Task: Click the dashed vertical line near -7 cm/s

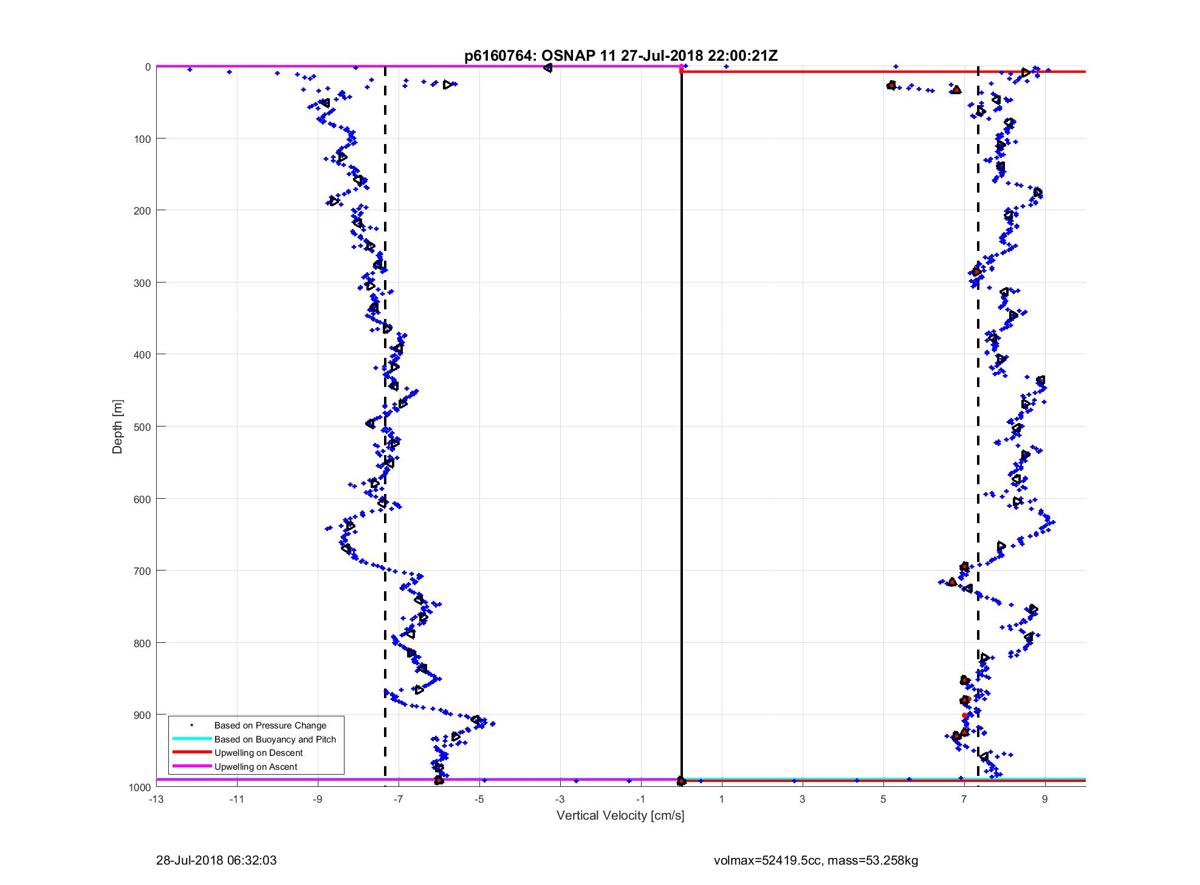Action: 385,425
